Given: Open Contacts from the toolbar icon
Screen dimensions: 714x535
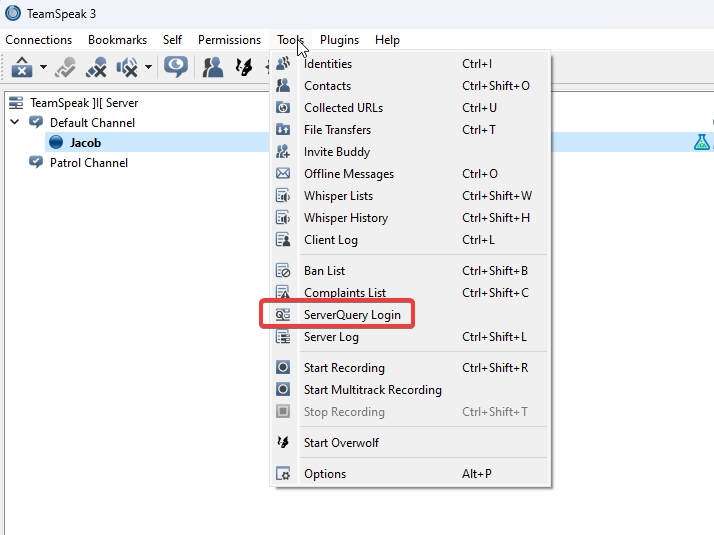Looking at the screenshot, I should coord(213,67).
